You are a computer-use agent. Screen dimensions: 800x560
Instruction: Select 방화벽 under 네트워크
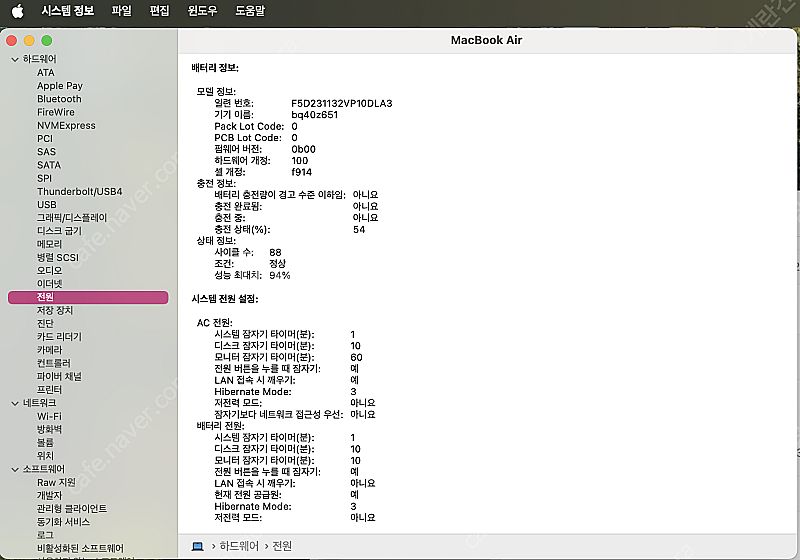[x=49, y=430]
